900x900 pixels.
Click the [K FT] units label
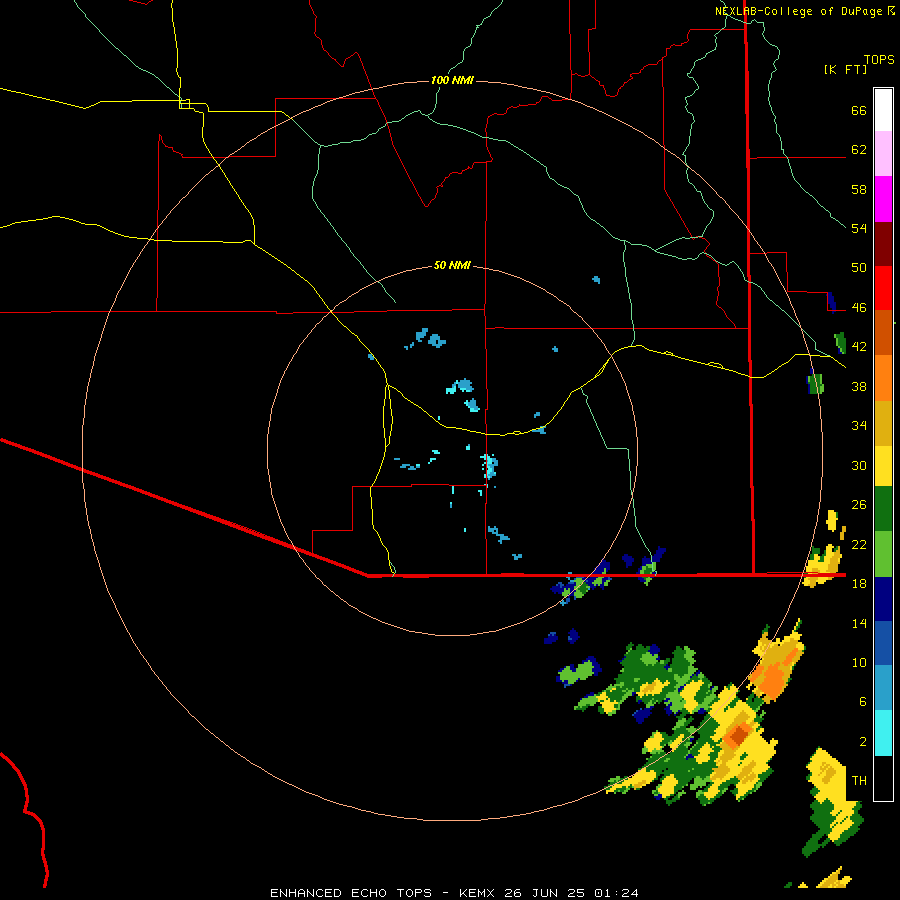[x=845, y=70]
